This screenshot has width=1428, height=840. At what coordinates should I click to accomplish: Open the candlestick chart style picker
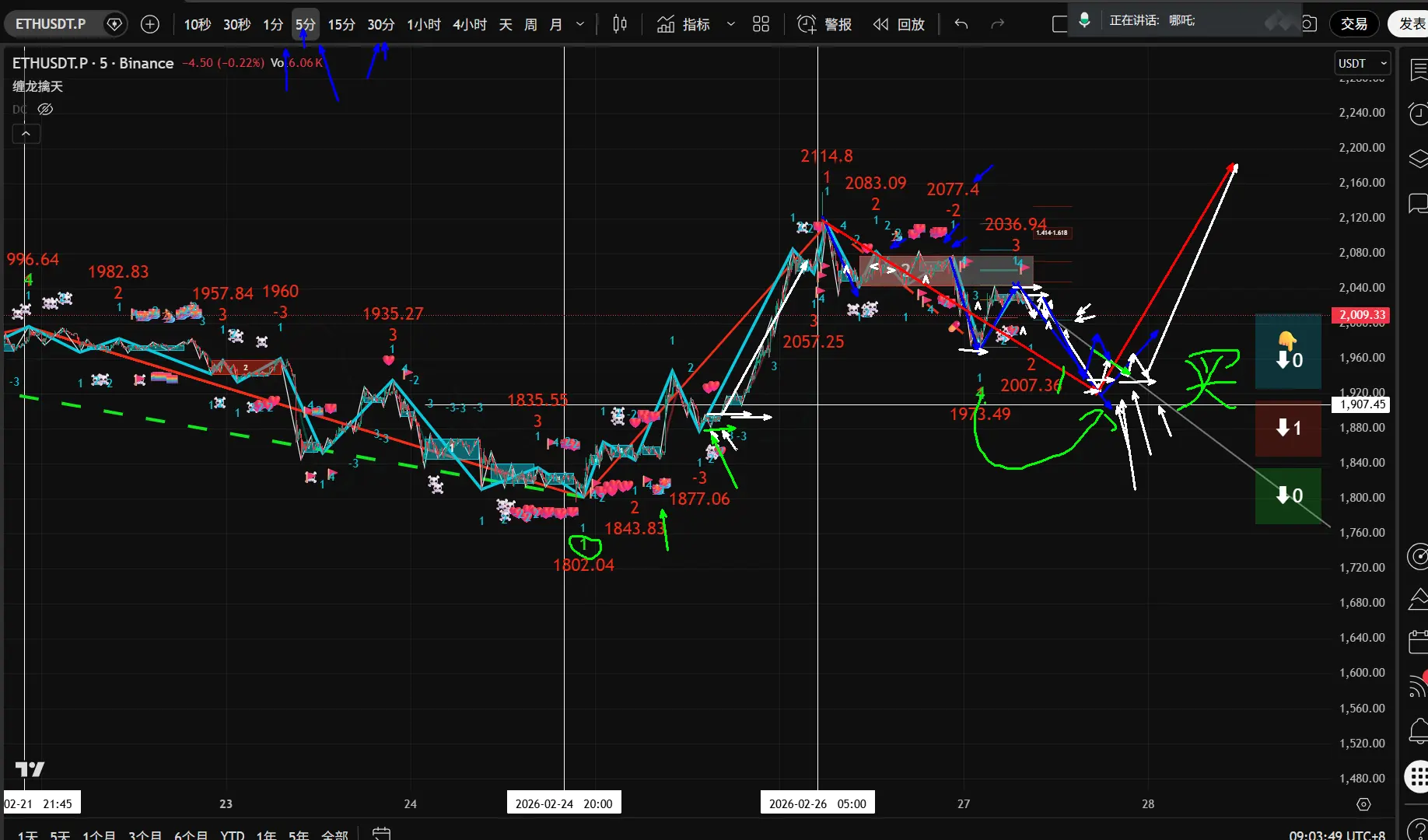pos(620,25)
